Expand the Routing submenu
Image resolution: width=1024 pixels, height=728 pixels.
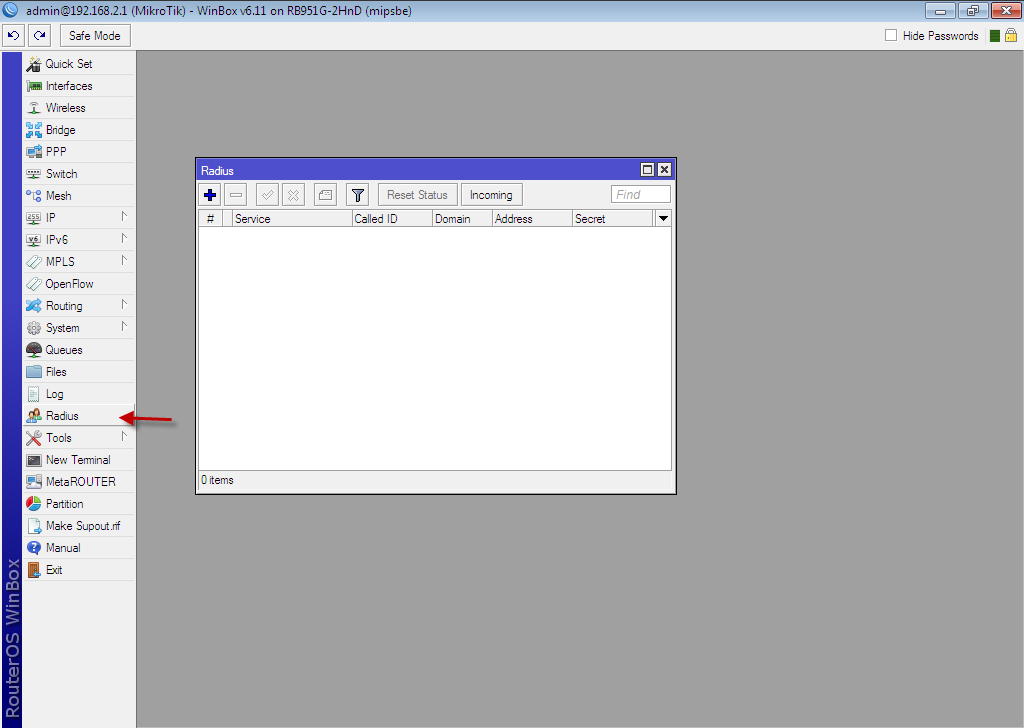click(79, 306)
